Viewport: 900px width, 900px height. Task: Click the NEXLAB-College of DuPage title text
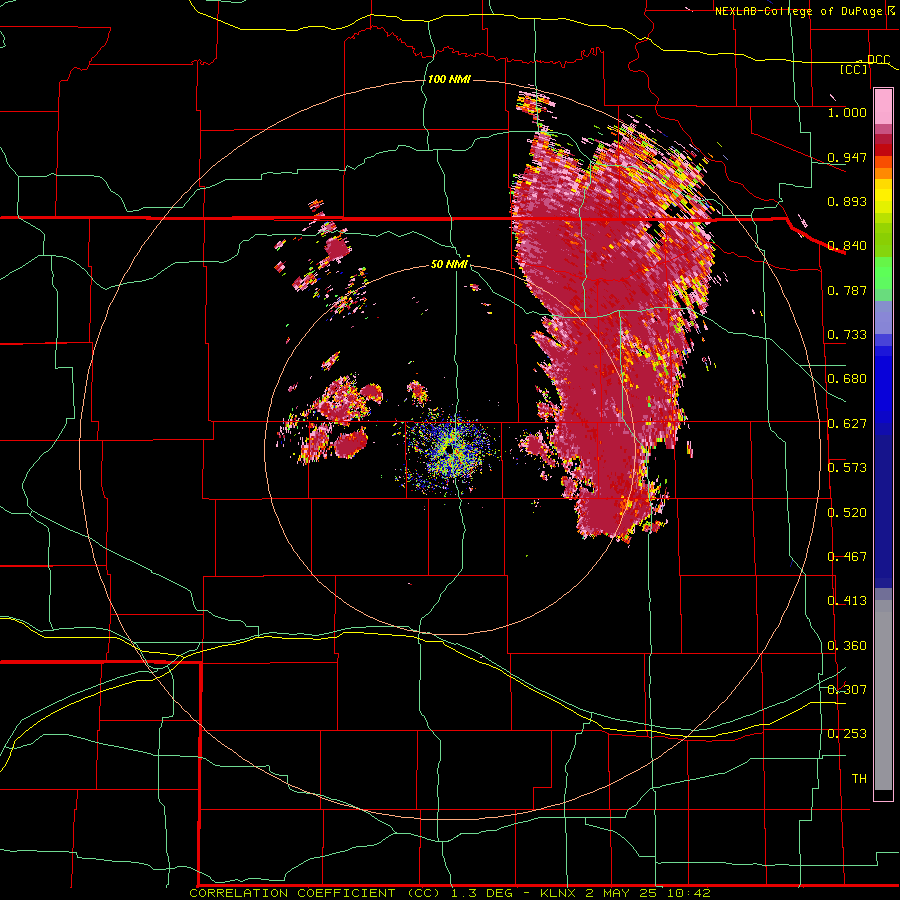[x=798, y=11]
